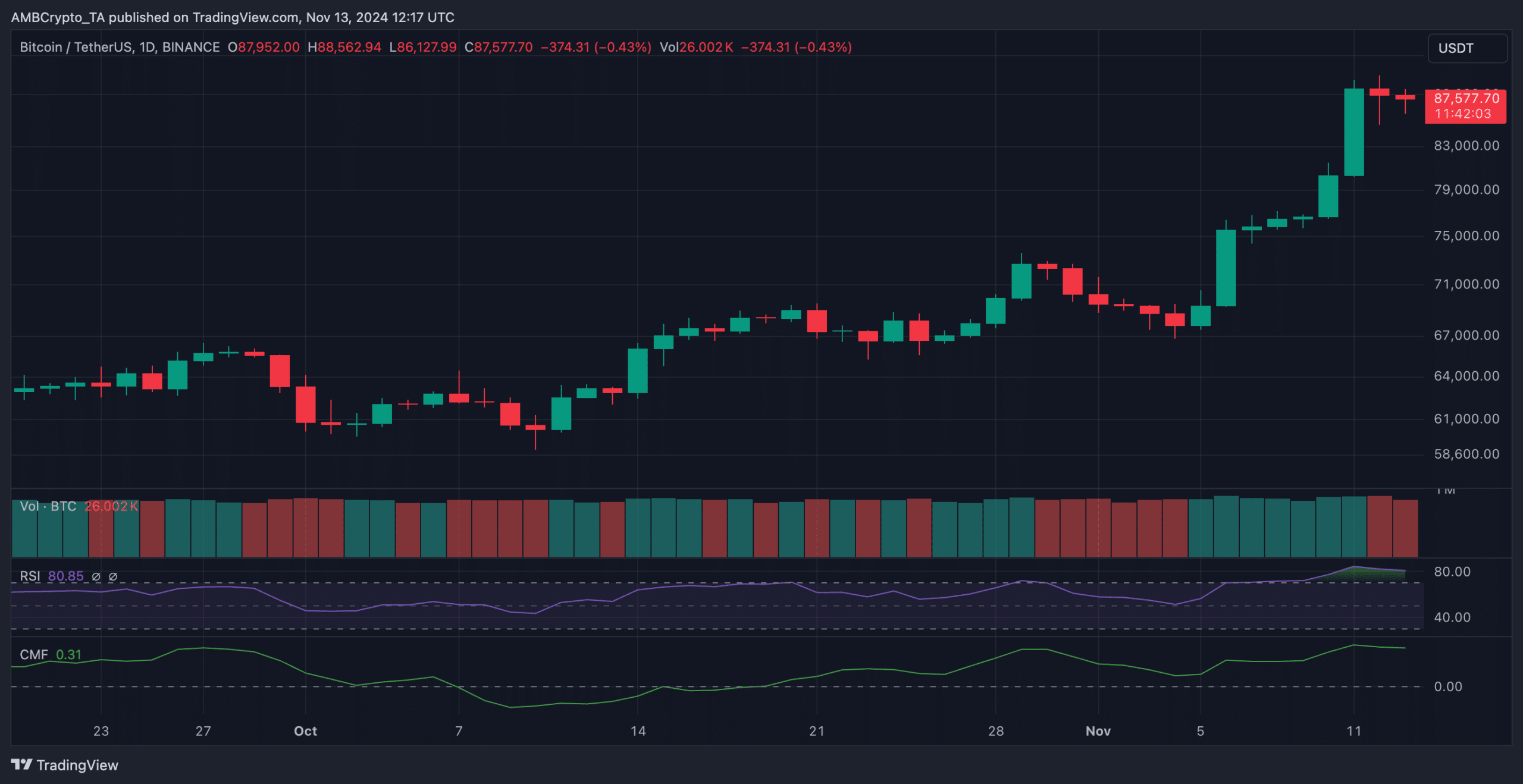This screenshot has width=1523, height=784.
Task: Click the Vol · BTC indicator label
Action: (x=48, y=506)
